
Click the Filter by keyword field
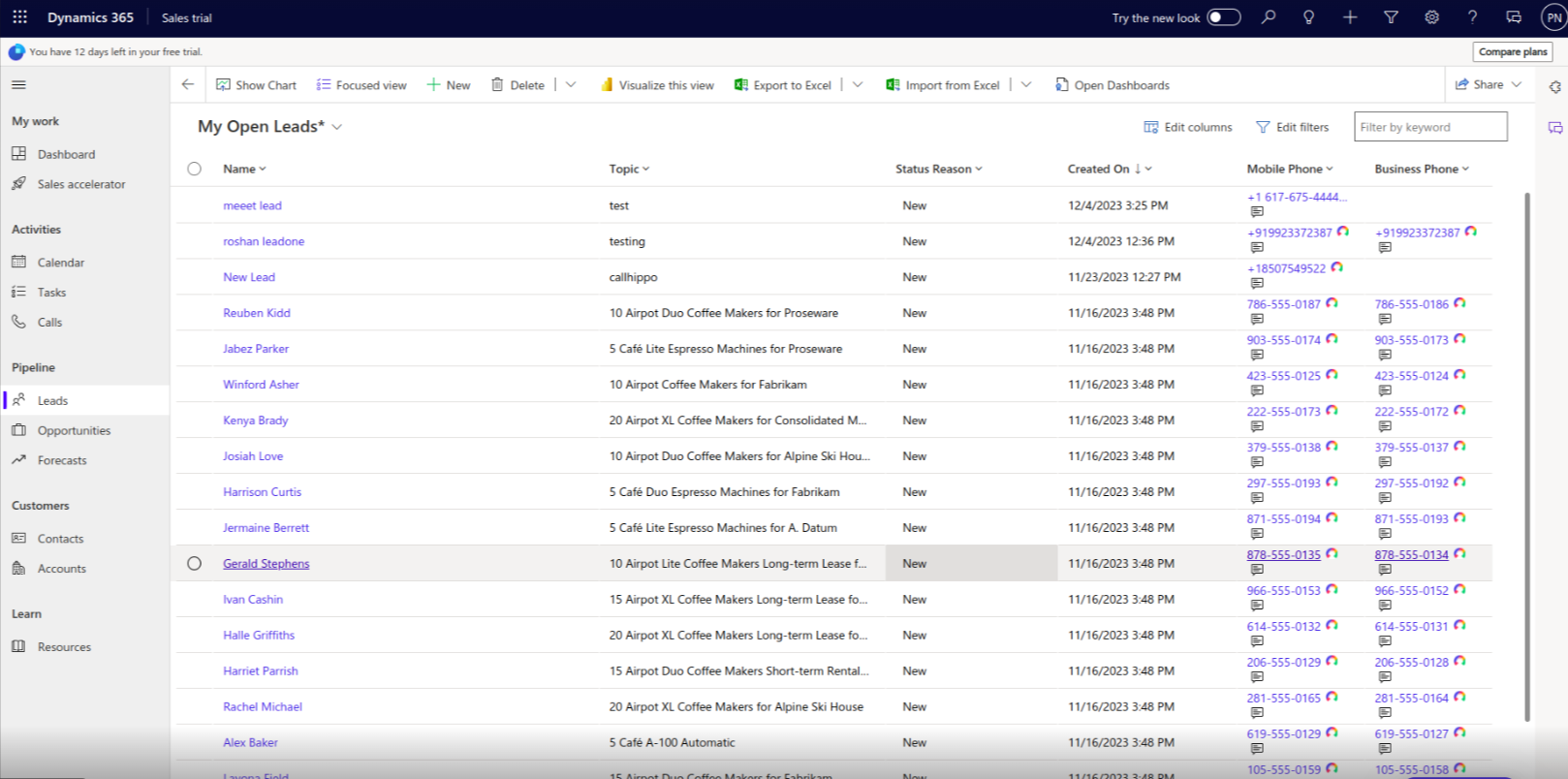(1430, 127)
